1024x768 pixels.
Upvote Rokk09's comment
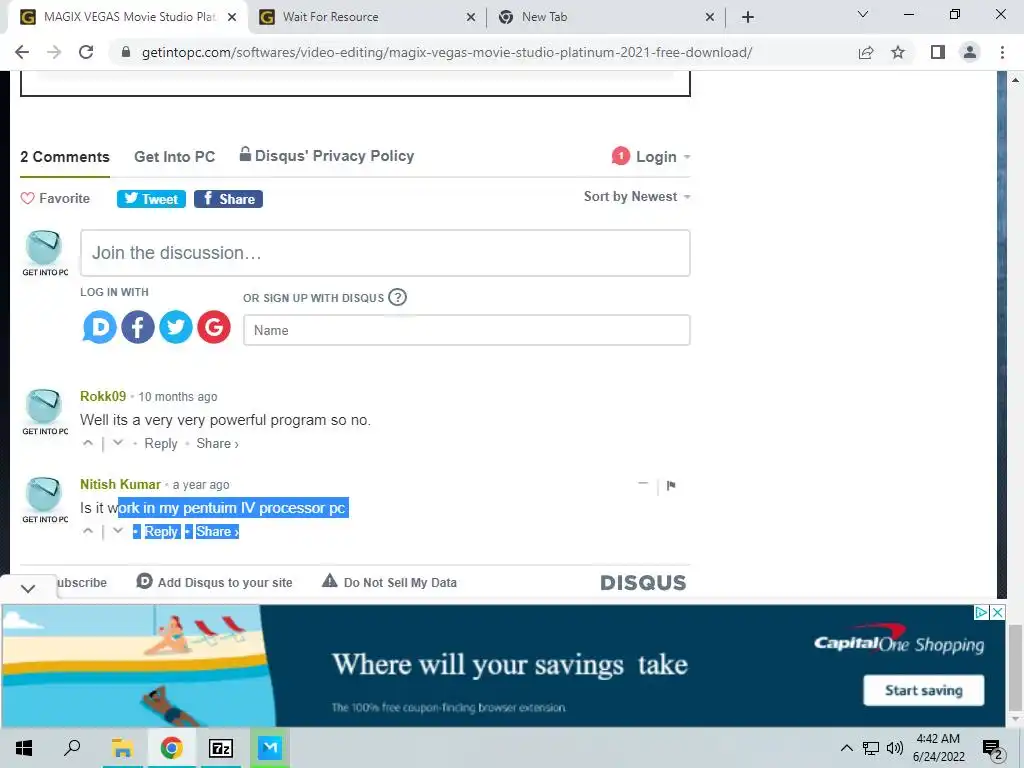coord(88,443)
